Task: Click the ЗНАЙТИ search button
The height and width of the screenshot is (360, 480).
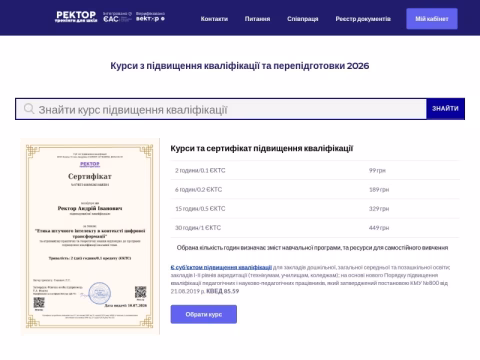Action: pyautogui.click(x=445, y=109)
